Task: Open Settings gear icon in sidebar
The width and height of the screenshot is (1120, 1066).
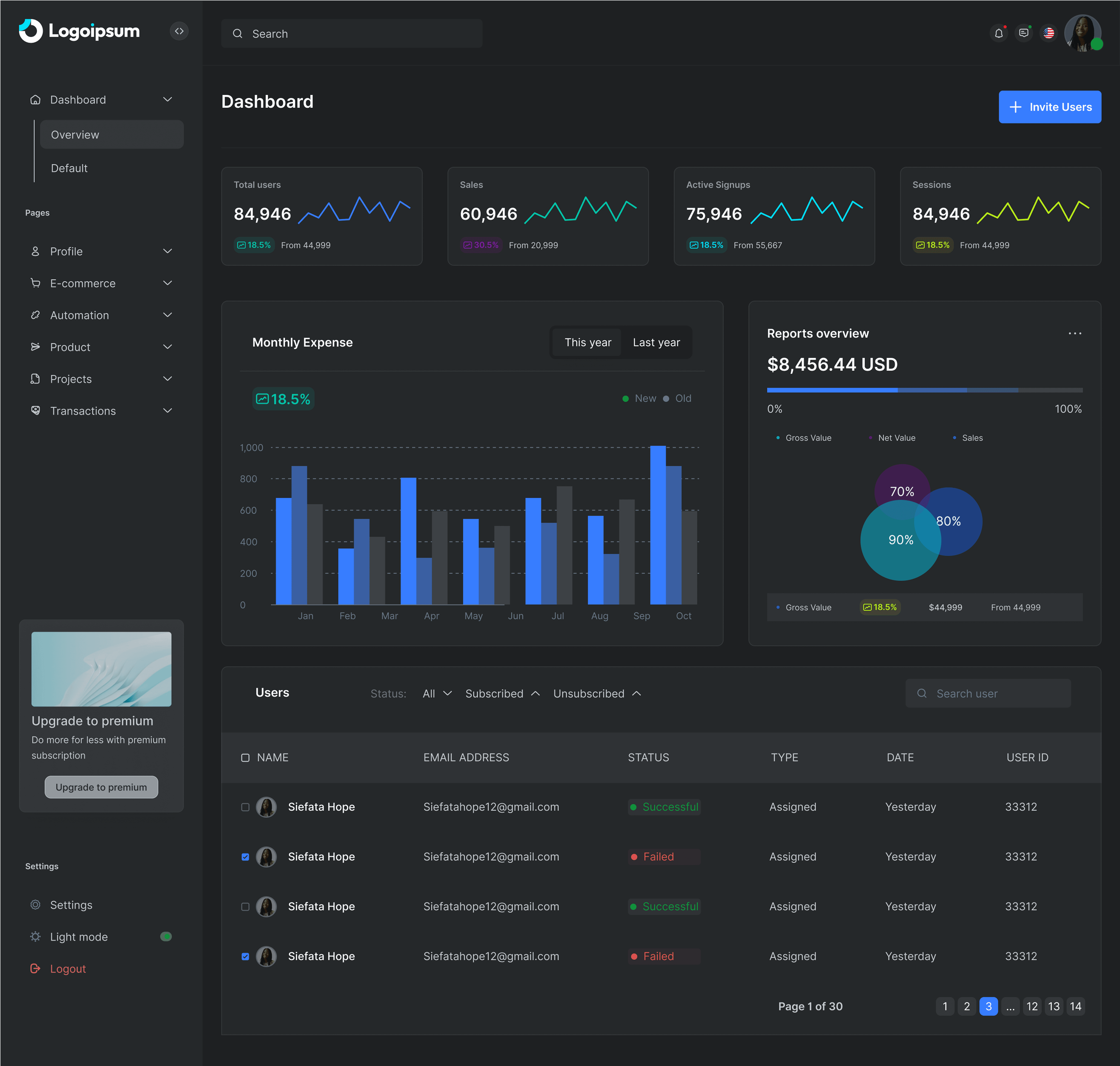Action: click(x=35, y=905)
